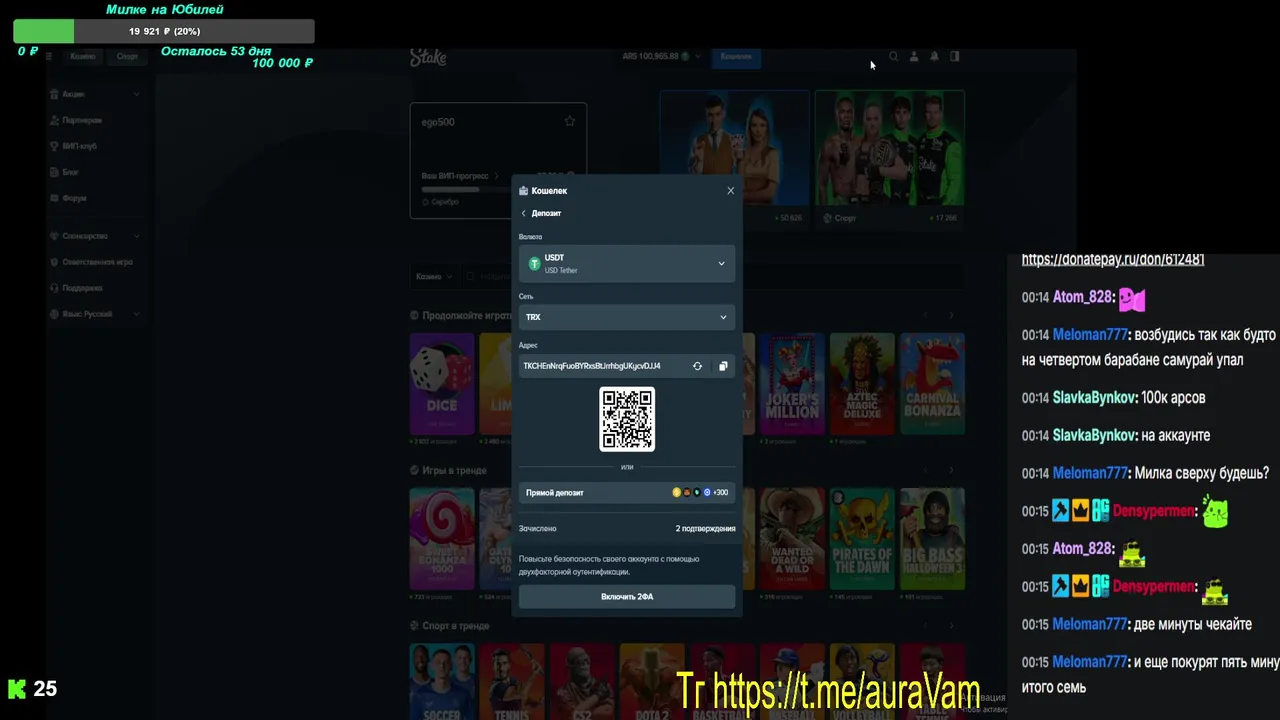Click the Спорт в тренде heading

456,626
